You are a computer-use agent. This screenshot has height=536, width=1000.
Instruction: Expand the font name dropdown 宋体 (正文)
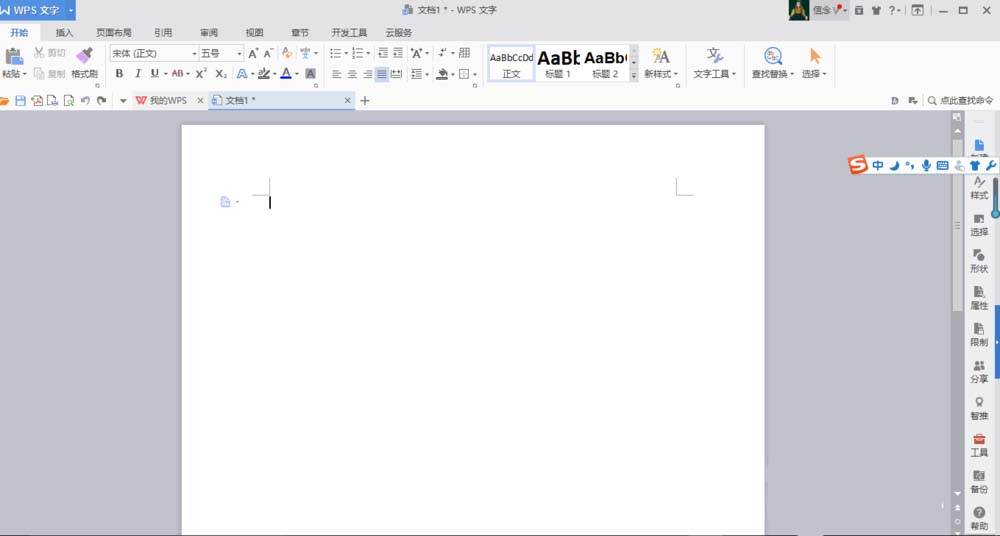(194, 53)
